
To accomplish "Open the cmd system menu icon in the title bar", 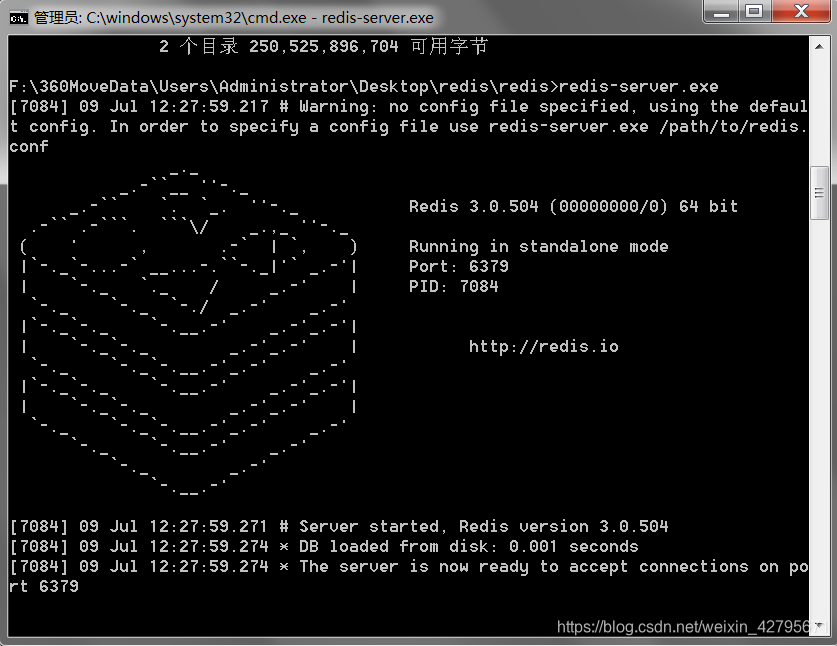I will (x=18, y=19).
